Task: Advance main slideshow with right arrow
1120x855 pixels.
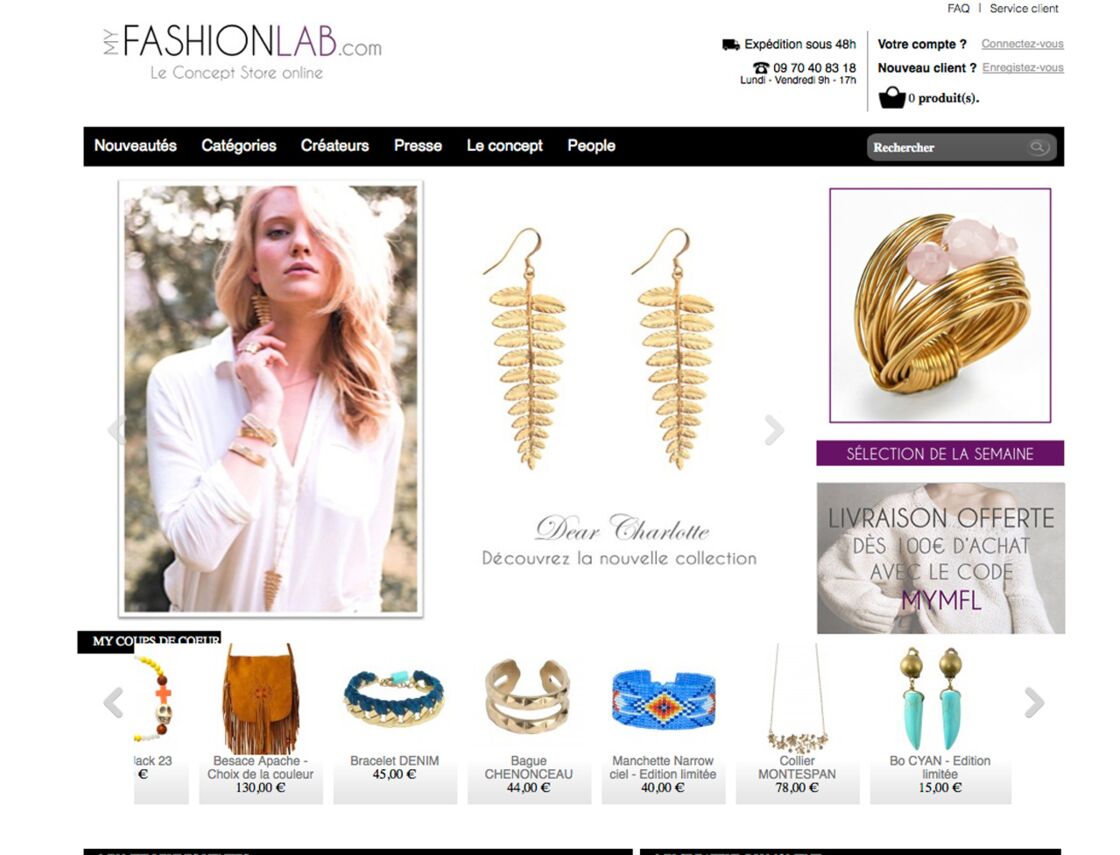Action: tap(774, 430)
